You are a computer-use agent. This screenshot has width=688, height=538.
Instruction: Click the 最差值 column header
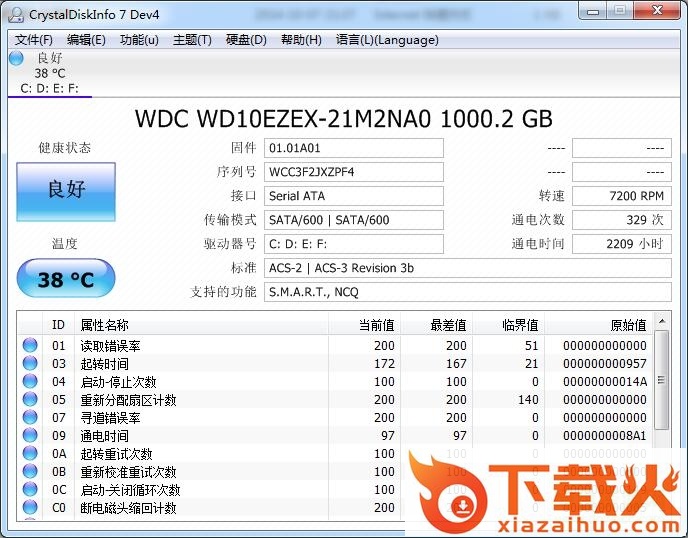point(437,325)
